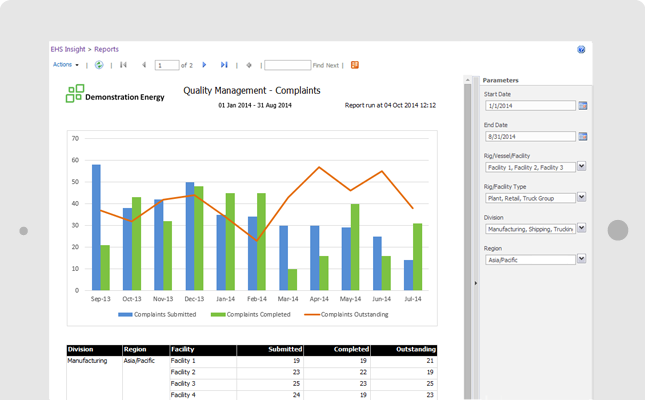
Task: Click the go back to parent report icon
Action: click(249, 65)
